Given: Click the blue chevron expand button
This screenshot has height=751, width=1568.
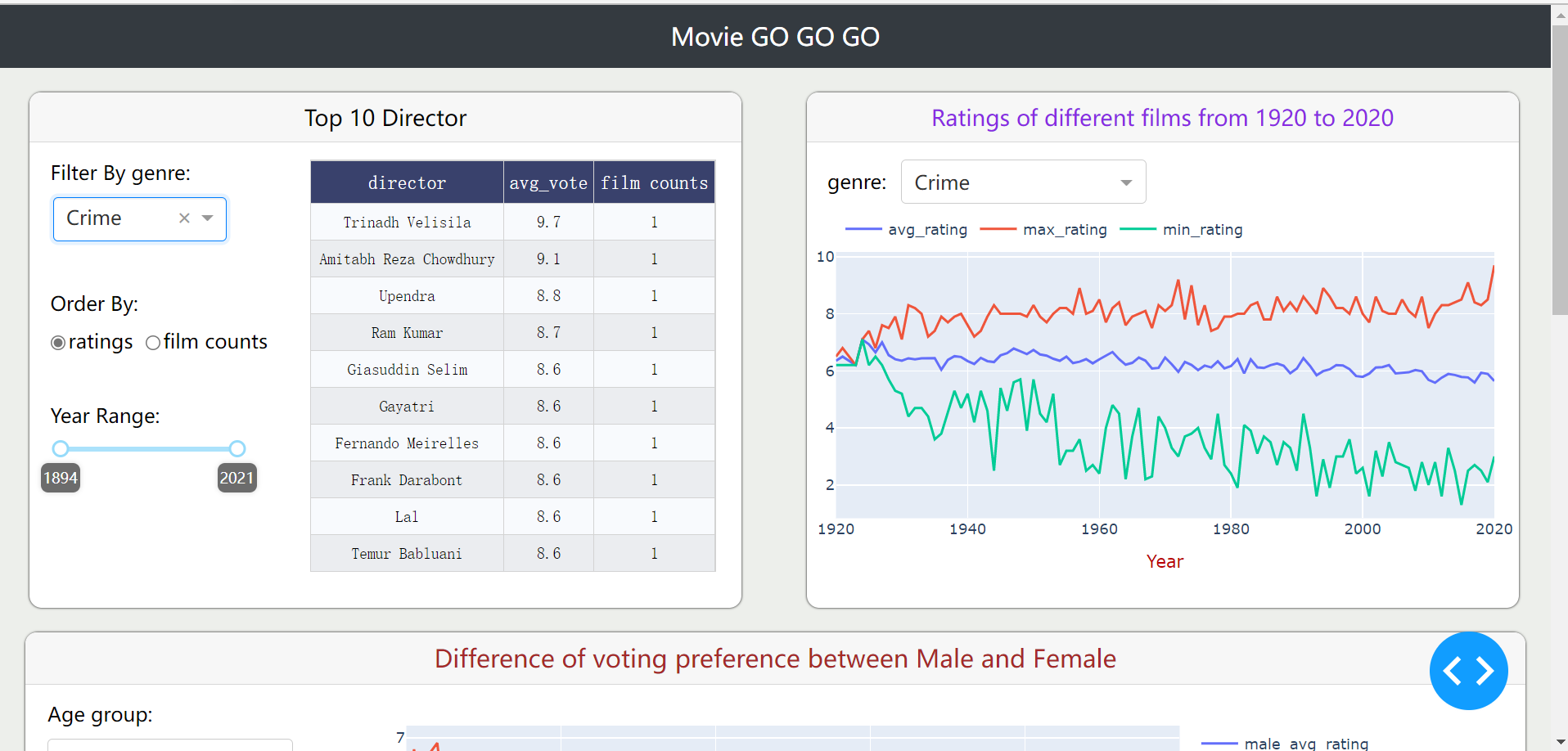Looking at the screenshot, I should point(1468,671).
